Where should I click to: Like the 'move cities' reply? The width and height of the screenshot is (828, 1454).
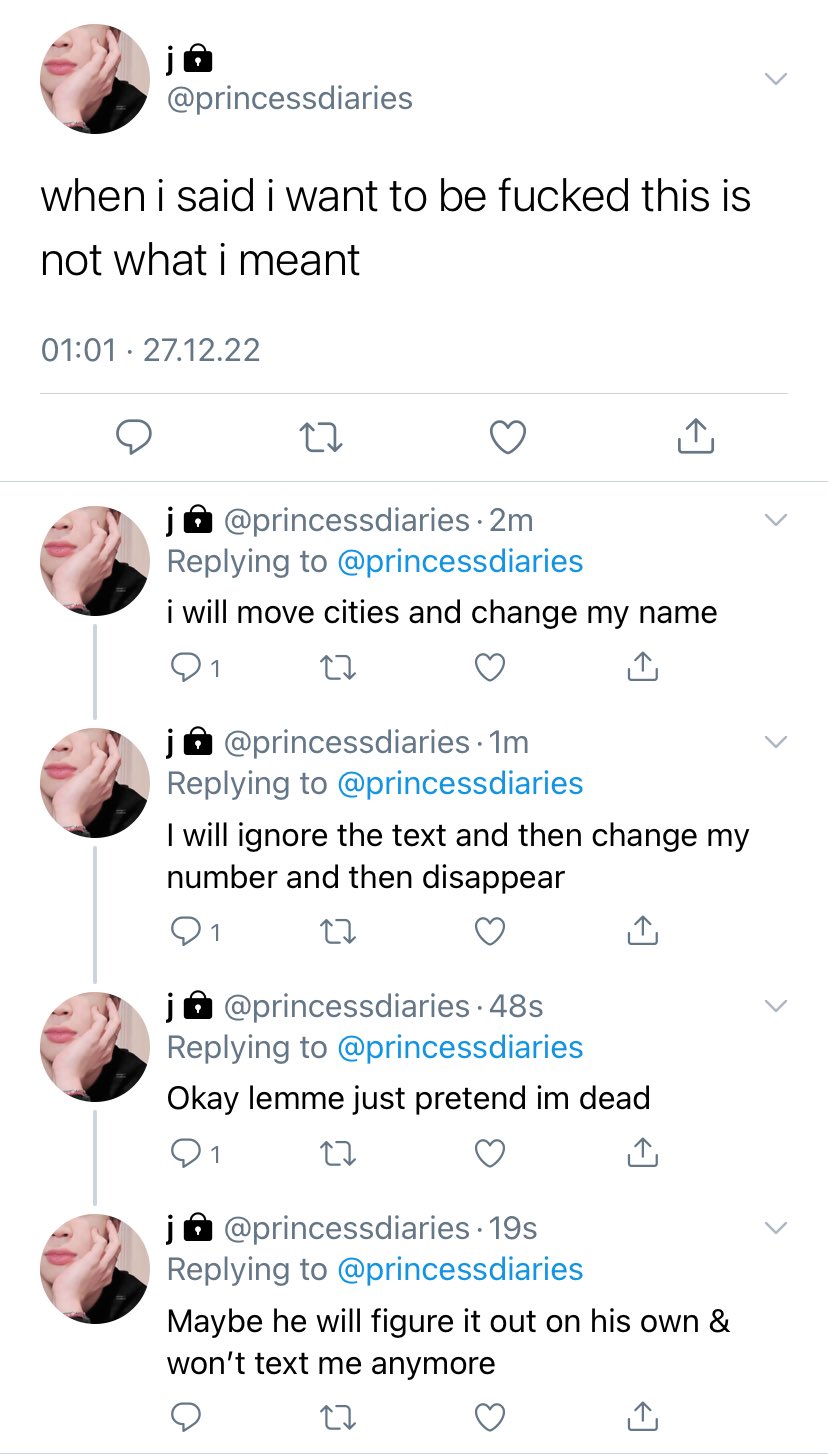click(x=489, y=667)
